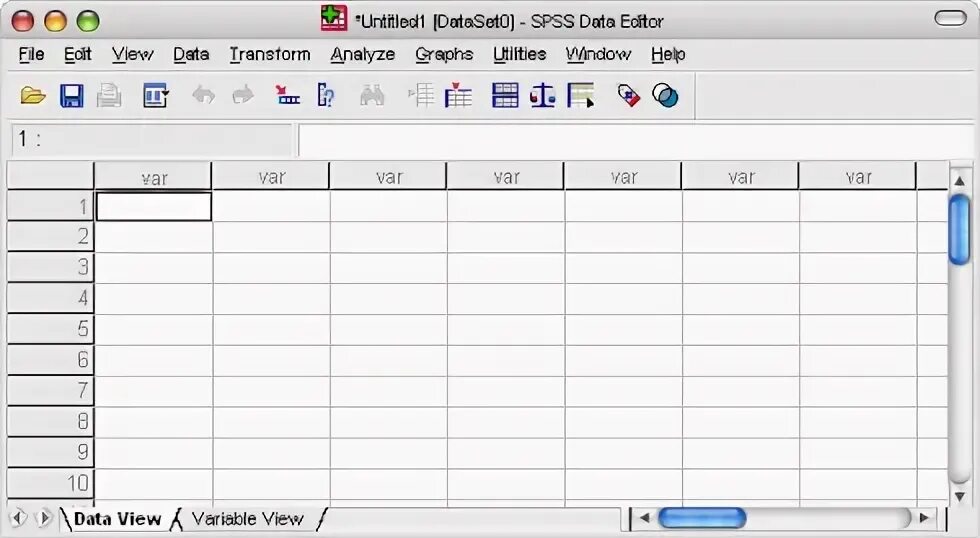
Task: Click the Split File icon
Action: coord(505,96)
